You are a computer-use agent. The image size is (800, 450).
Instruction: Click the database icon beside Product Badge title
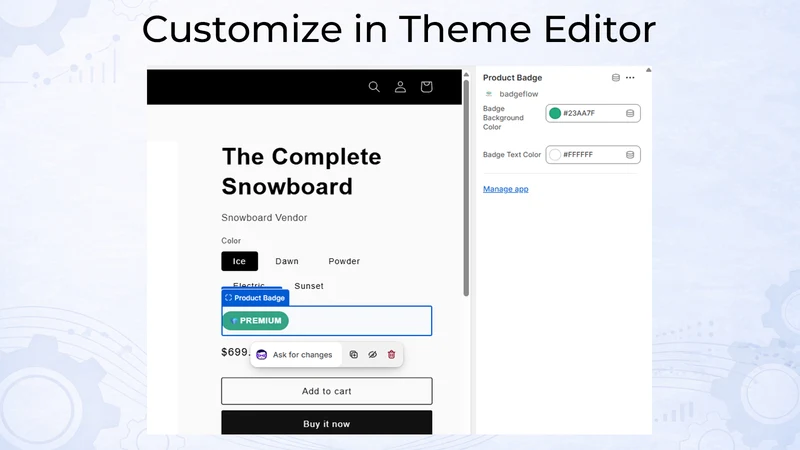tap(616, 78)
